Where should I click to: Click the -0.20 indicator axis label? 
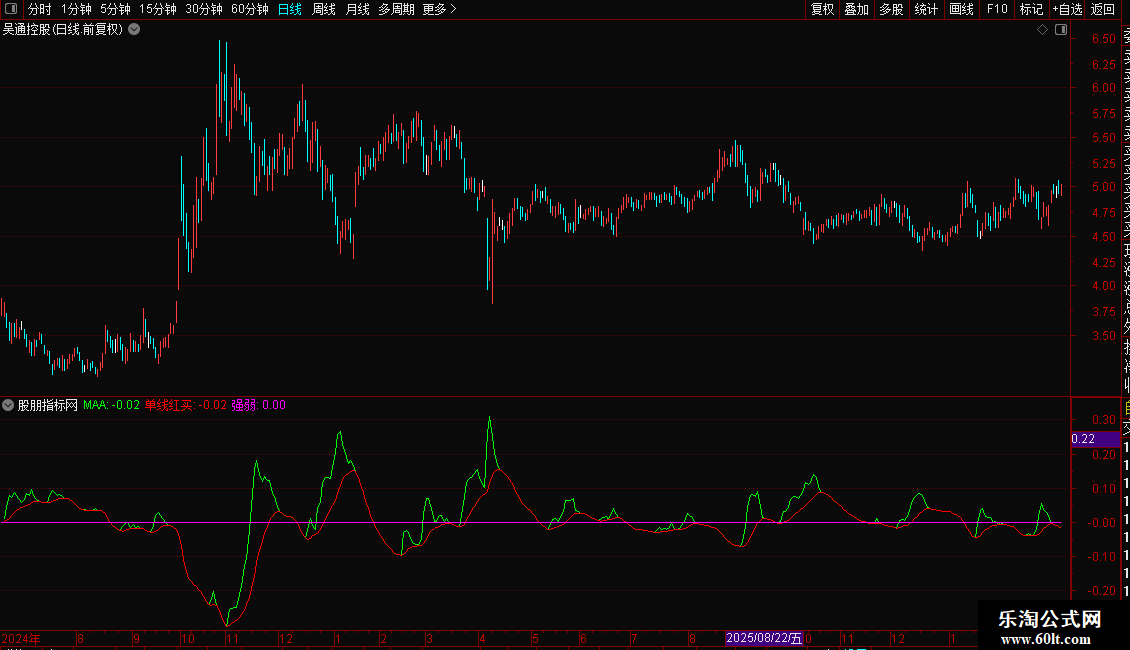coord(1101,590)
